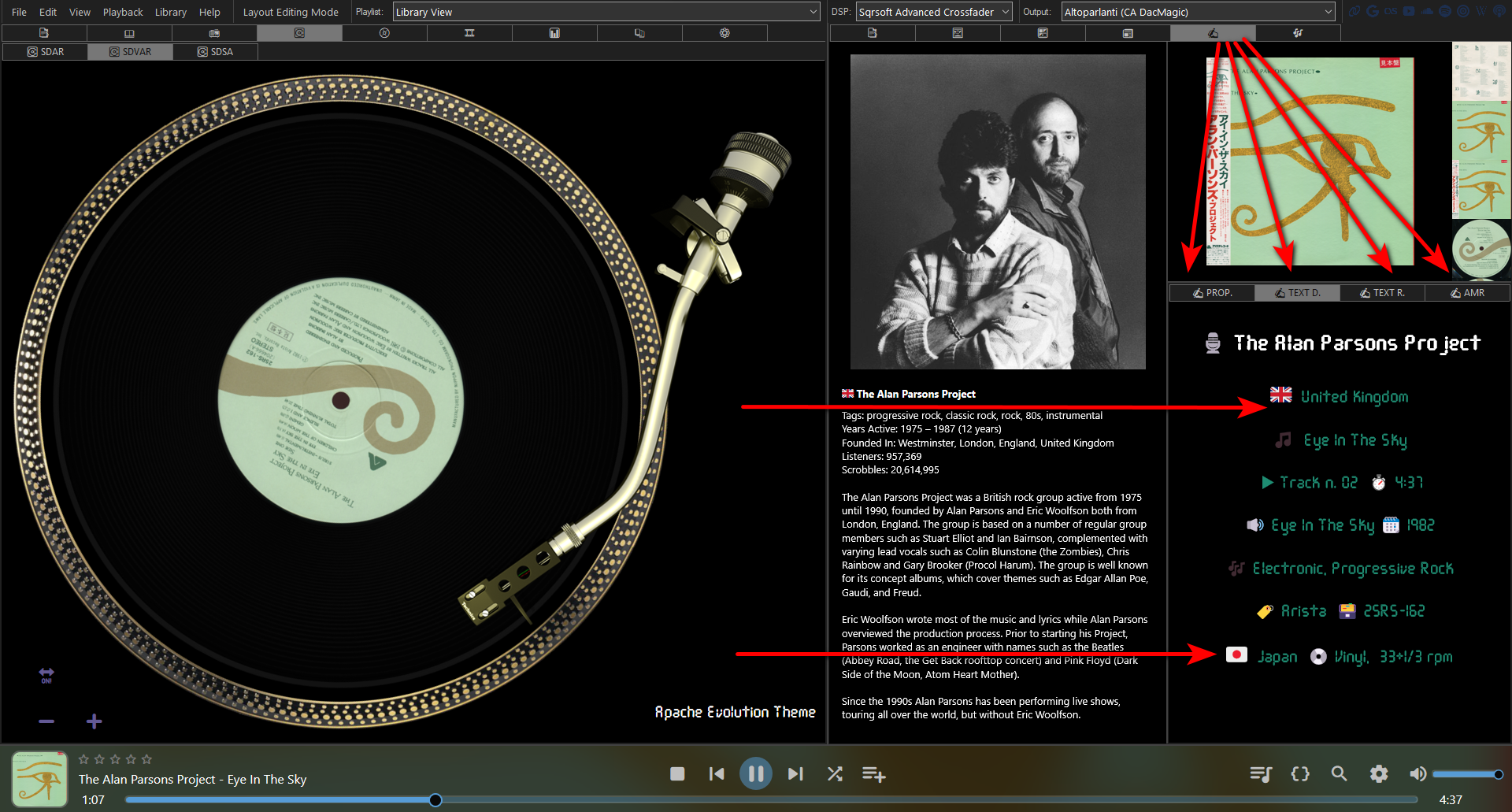Open the Edit menu
This screenshot has width=1512, height=812.
(48, 12)
